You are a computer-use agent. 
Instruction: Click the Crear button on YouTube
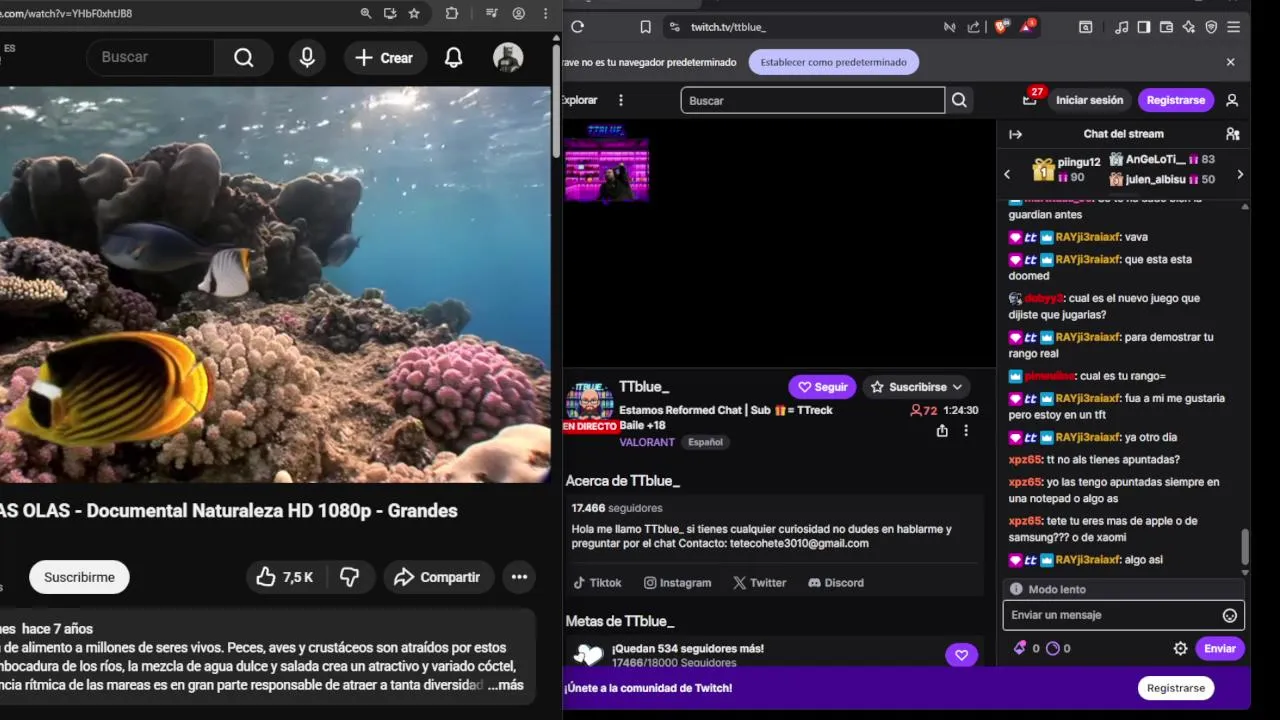tap(384, 58)
